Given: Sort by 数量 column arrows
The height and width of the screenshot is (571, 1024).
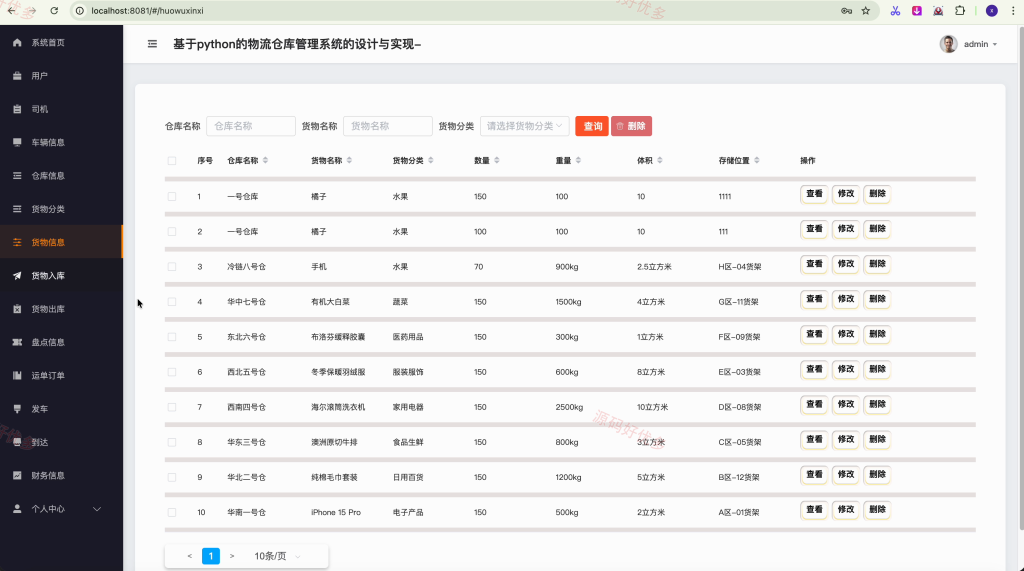Looking at the screenshot, I should (x=497, y=160).
